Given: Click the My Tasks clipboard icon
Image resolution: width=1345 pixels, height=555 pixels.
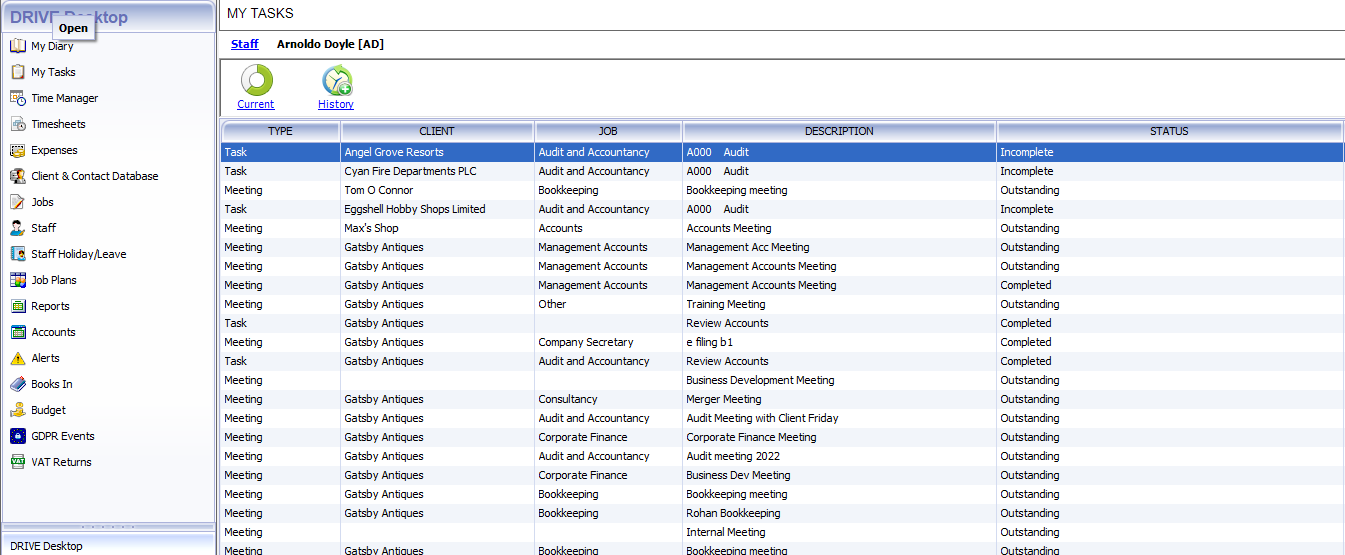Looking at the screenshot, I should click(x=17, y=72).
